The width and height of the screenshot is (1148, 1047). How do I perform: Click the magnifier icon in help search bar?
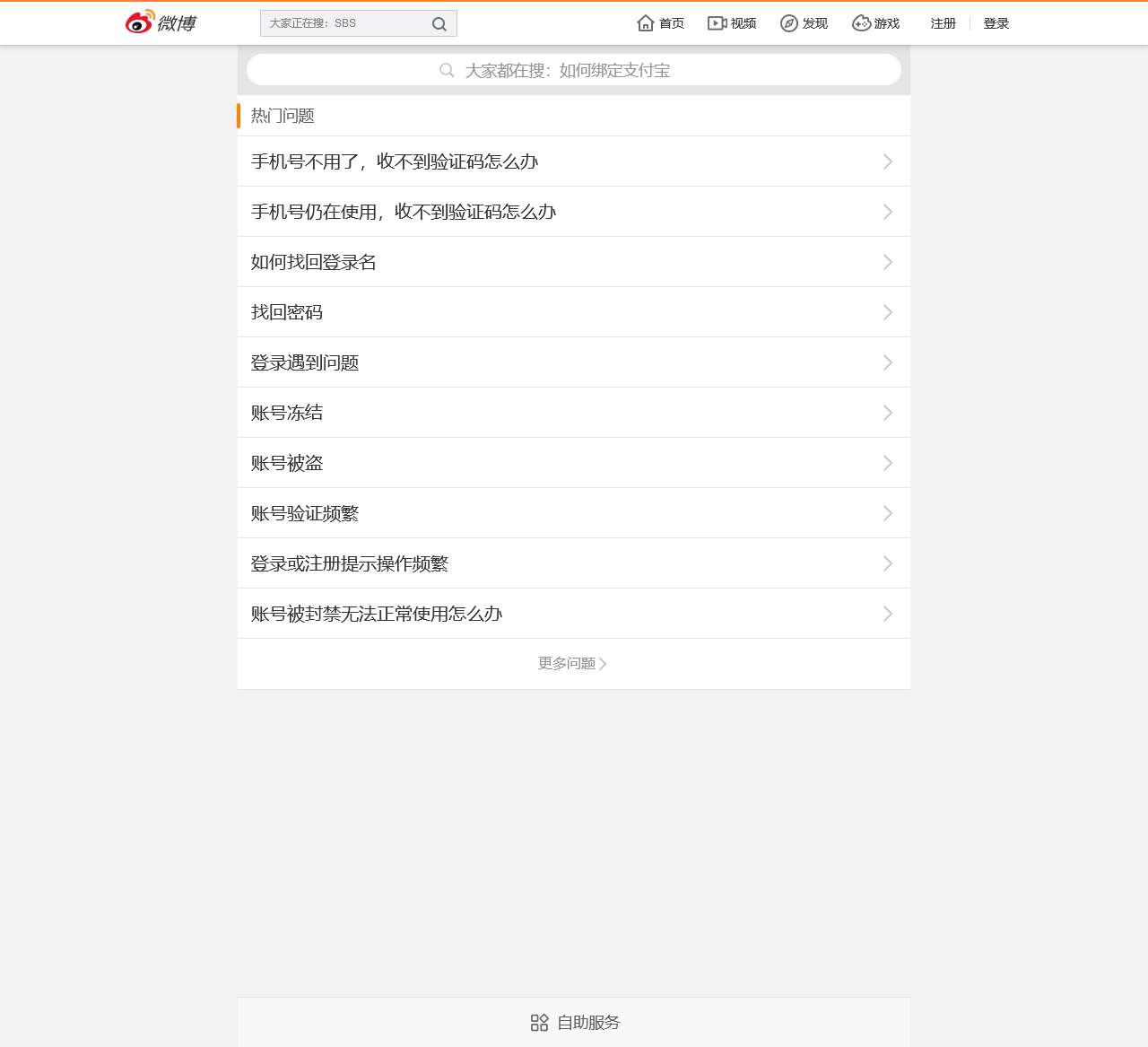447,70
